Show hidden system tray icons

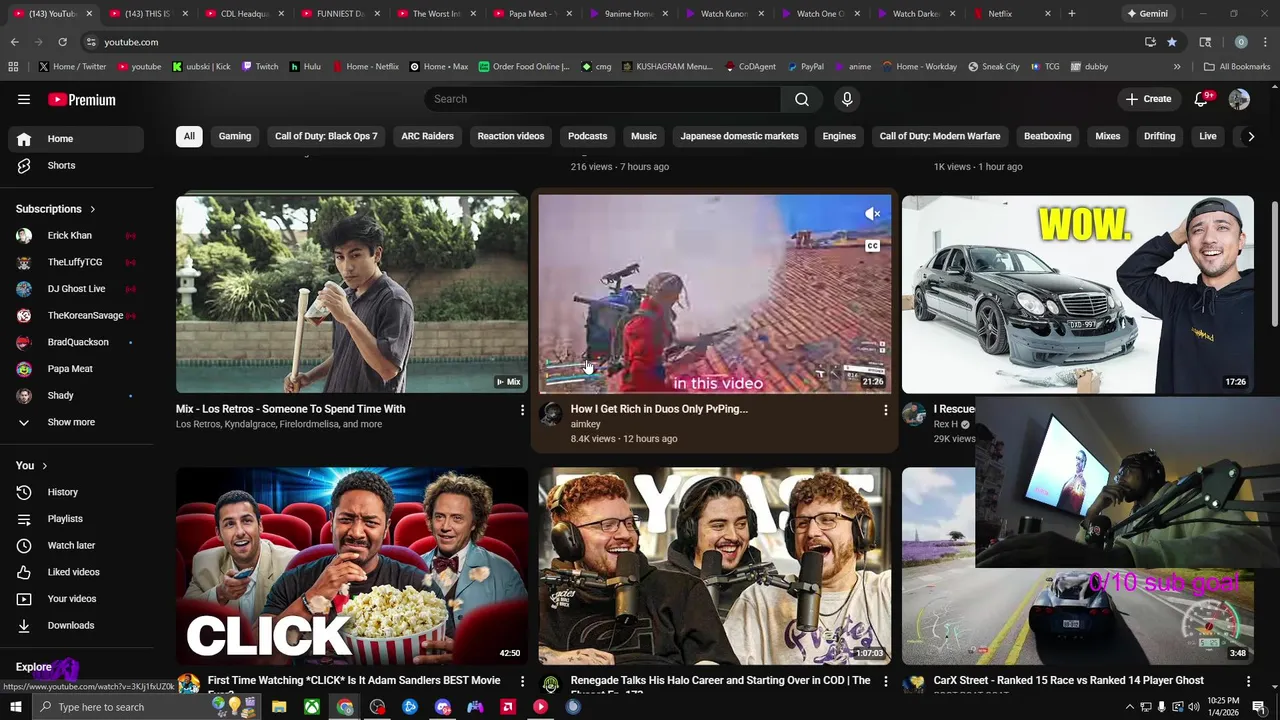(1130, 707)
